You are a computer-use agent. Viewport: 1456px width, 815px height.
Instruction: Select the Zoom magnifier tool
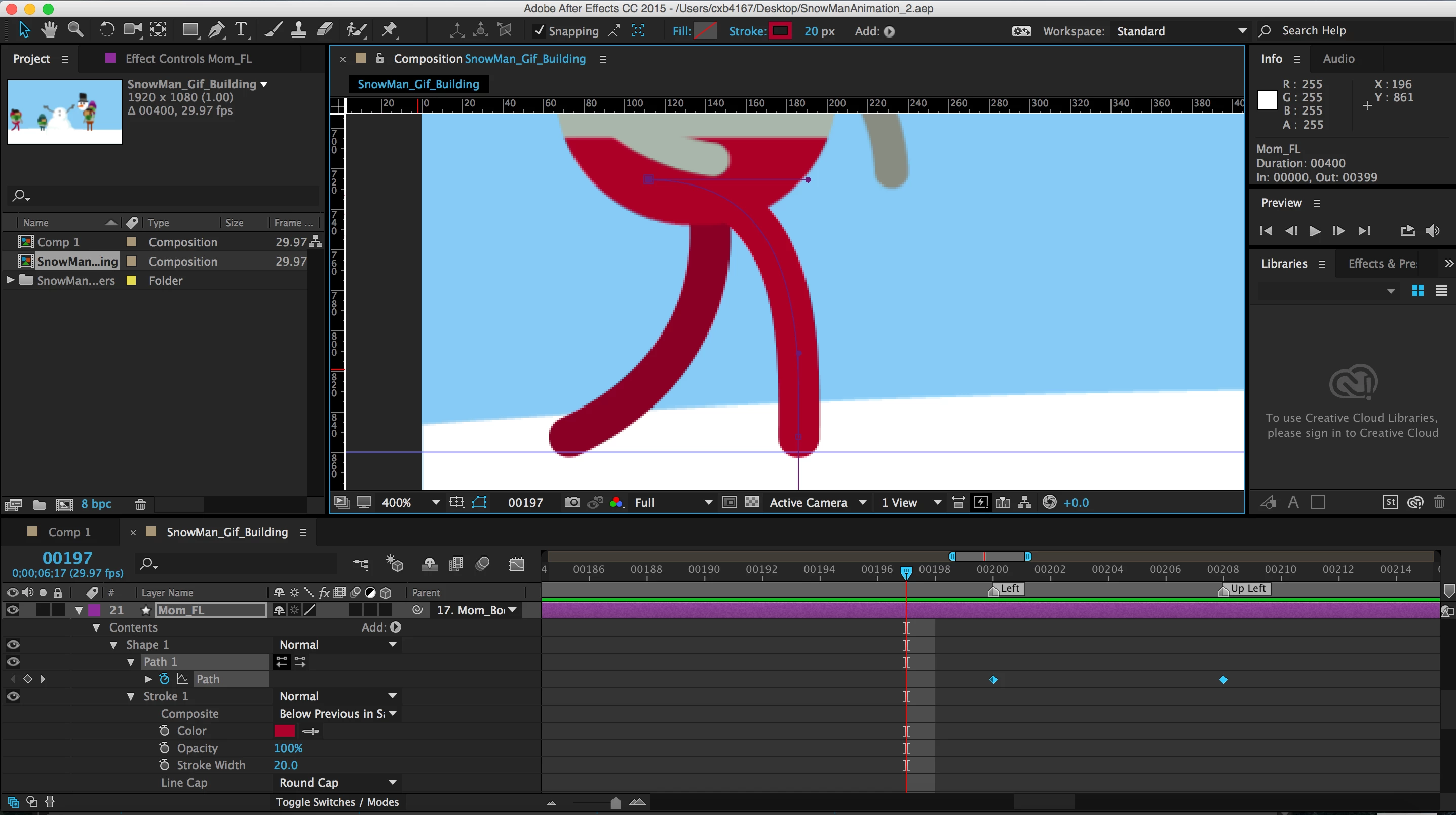click(75, 29)
